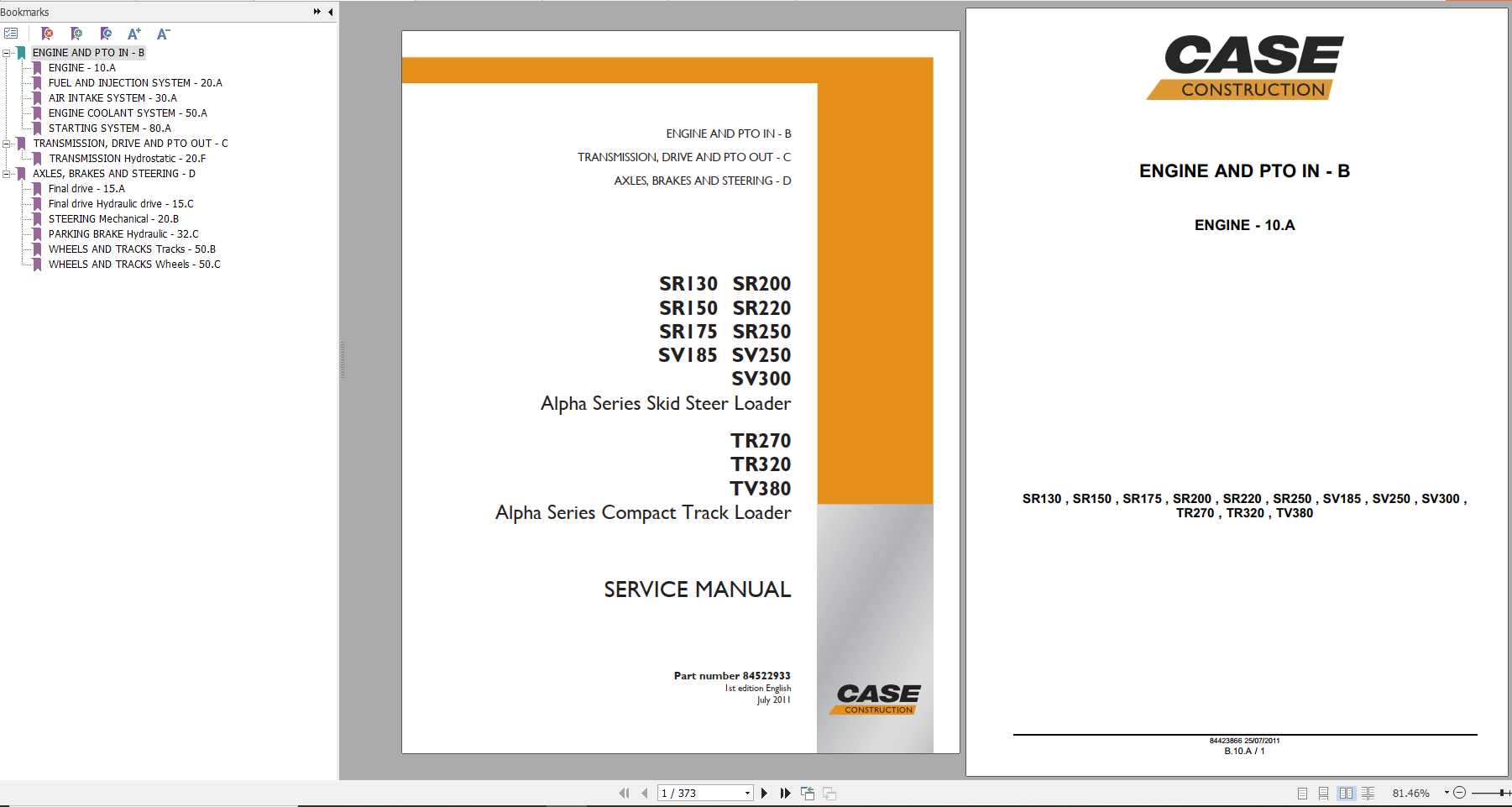1512x807 pixels.
Task: Open PARKING BRAKE Hydraulic - 32.C bookmark
Action: point(123,234)
